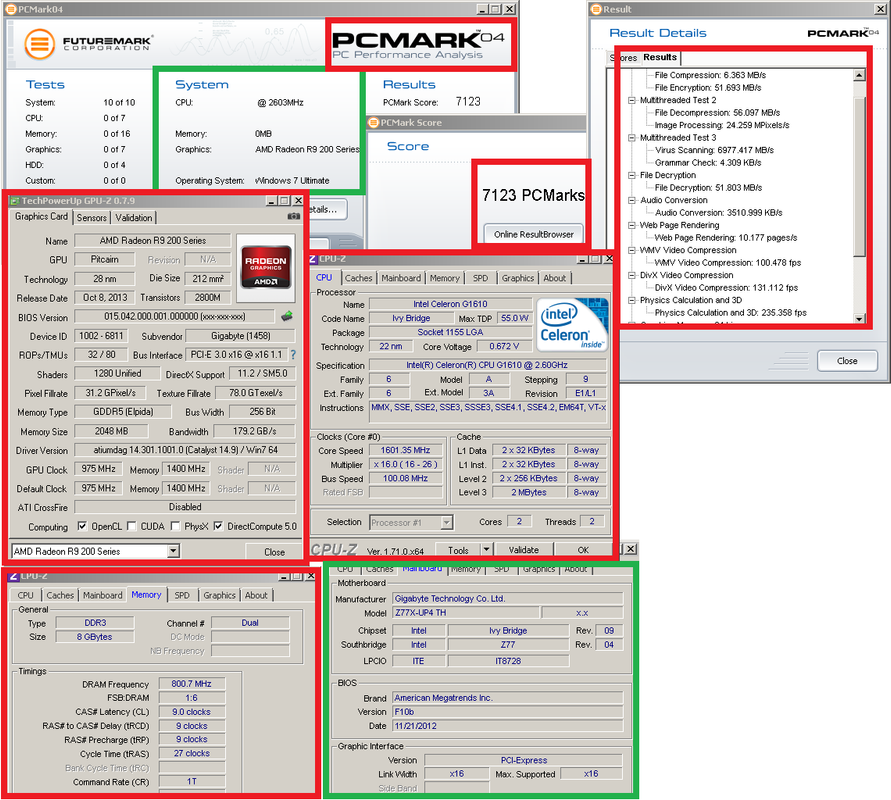This screenshot has width=891, height=800.
Task: Toggle the OpenCL checkbox in GPU-Z
Action: (82, 526)
